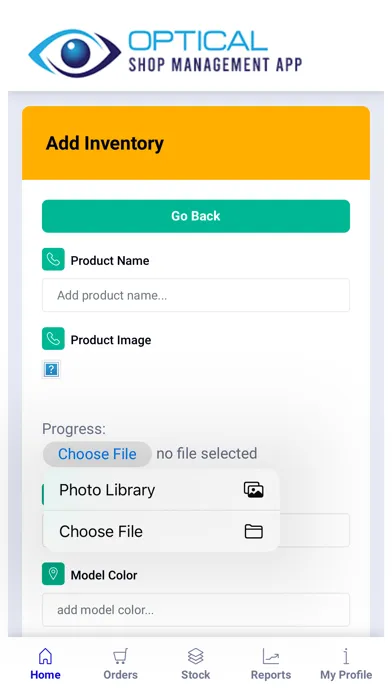Viewport: 392px width, 696px height.
Task: Click the blue Choose File upload button
Action: (x=97, y=454)
